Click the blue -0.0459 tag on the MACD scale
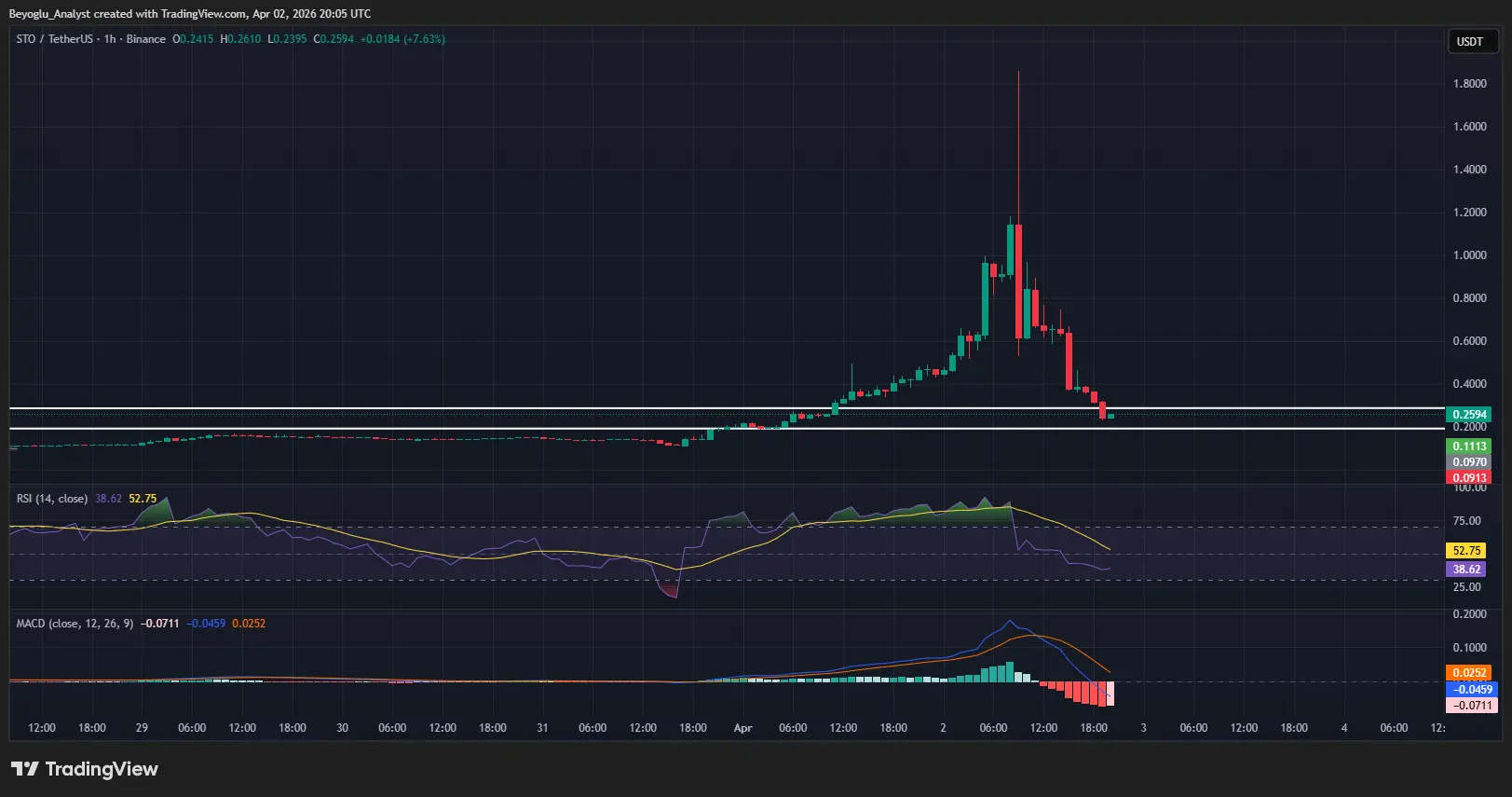The height and width of the screenshot is (797, 1512). [x=1471, y=690]
